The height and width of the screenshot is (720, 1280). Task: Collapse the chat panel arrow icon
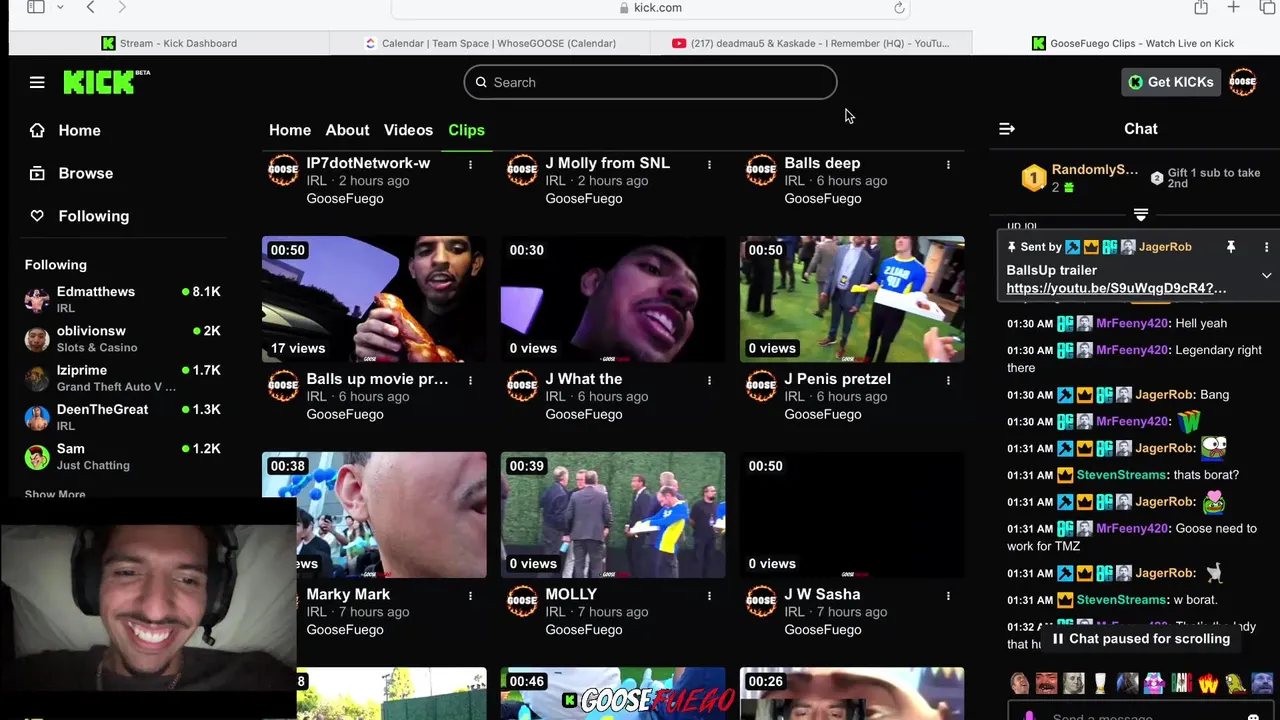(1007, 129)
